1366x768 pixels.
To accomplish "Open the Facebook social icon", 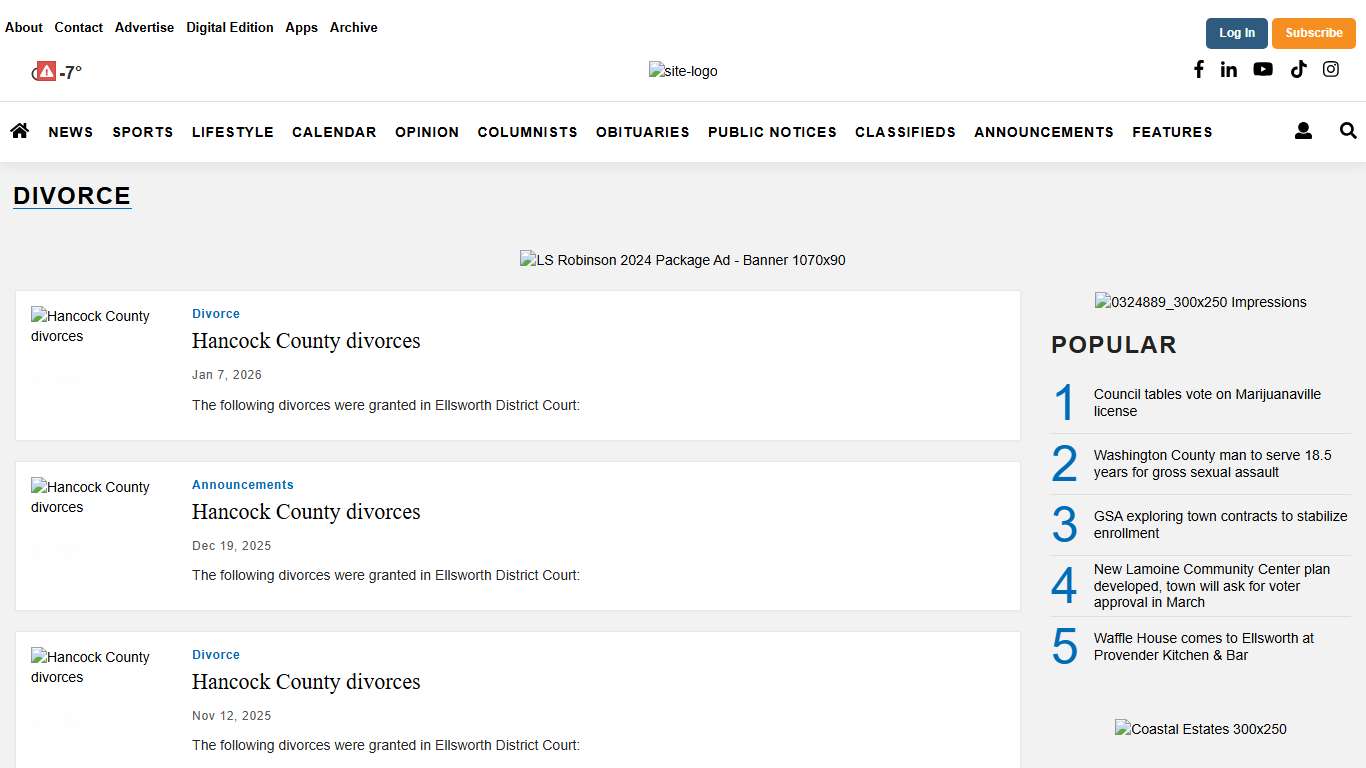I will coord(1198,69).
